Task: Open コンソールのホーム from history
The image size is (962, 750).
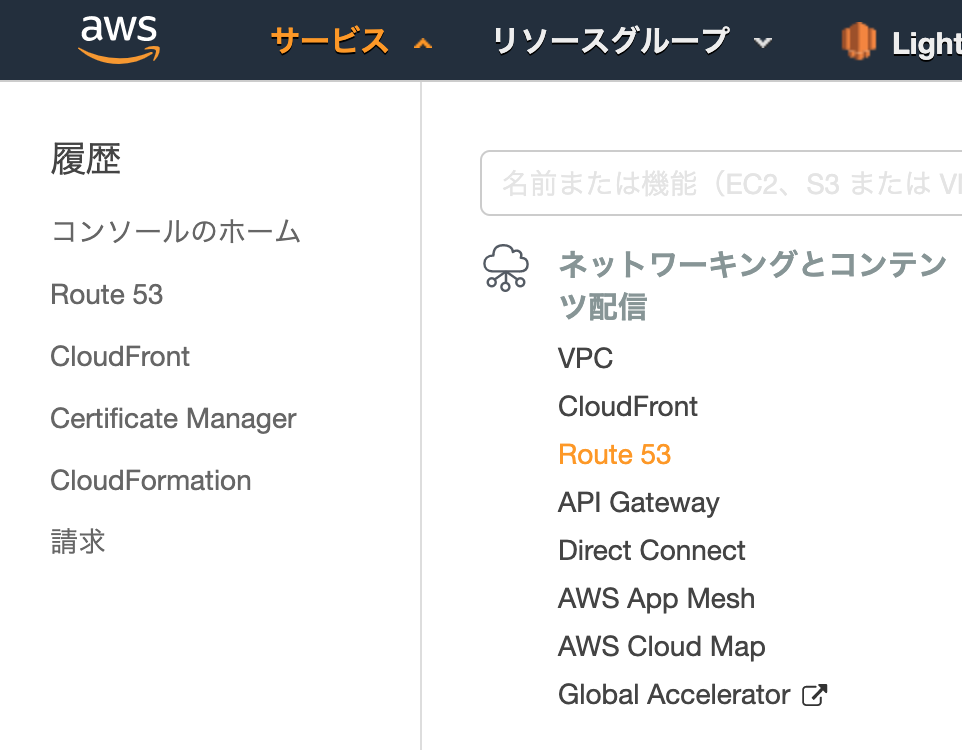Action: [x=176, y=232]
